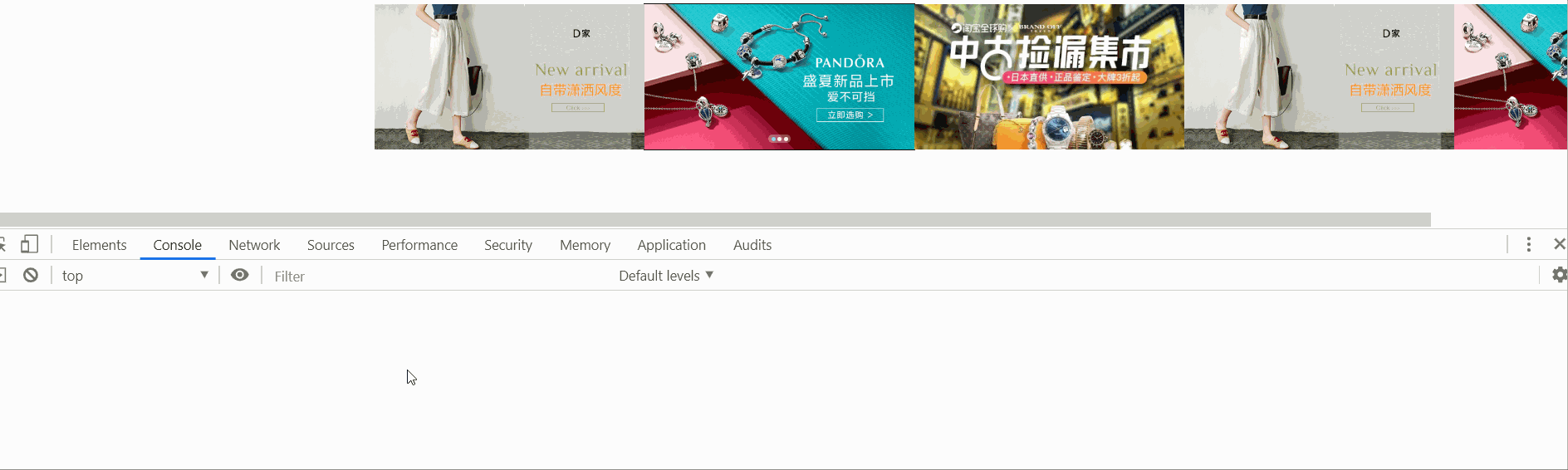Focus the console Filter field

tap(440, 277)
